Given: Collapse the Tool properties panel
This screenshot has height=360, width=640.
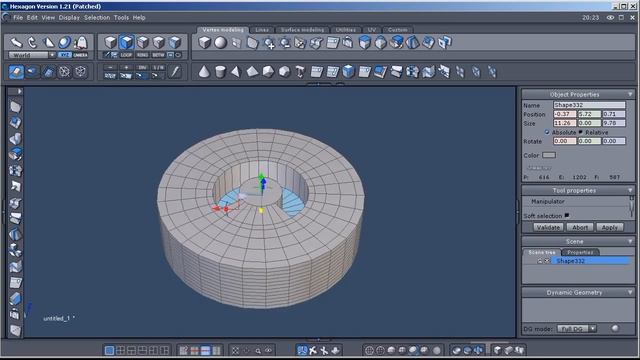Looking at the screenshot, I should coord(630,191).
